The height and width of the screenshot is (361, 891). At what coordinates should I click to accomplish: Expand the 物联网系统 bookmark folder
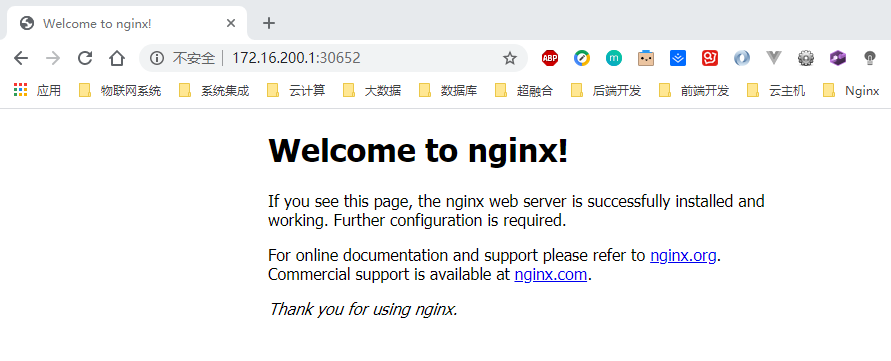pyautogui.click(x=120, y=90)
